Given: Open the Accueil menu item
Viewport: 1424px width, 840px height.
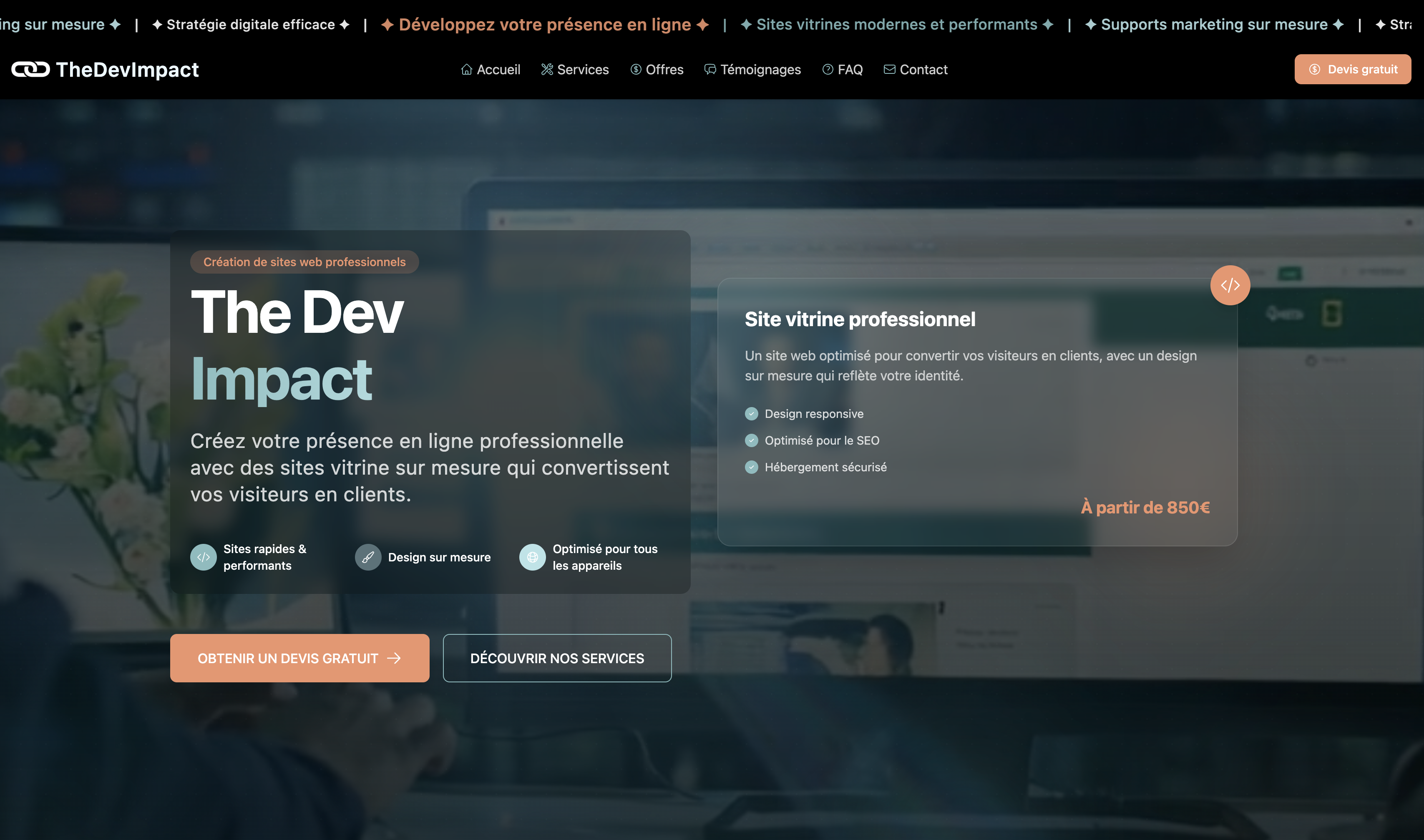Looking at the screenshot, I should pos(490,69).
